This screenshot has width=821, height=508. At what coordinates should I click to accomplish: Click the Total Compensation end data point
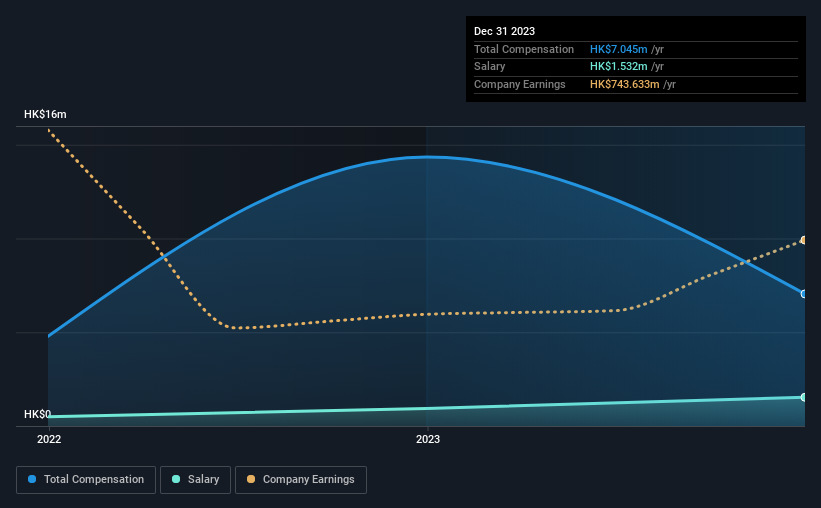[804, 294]
